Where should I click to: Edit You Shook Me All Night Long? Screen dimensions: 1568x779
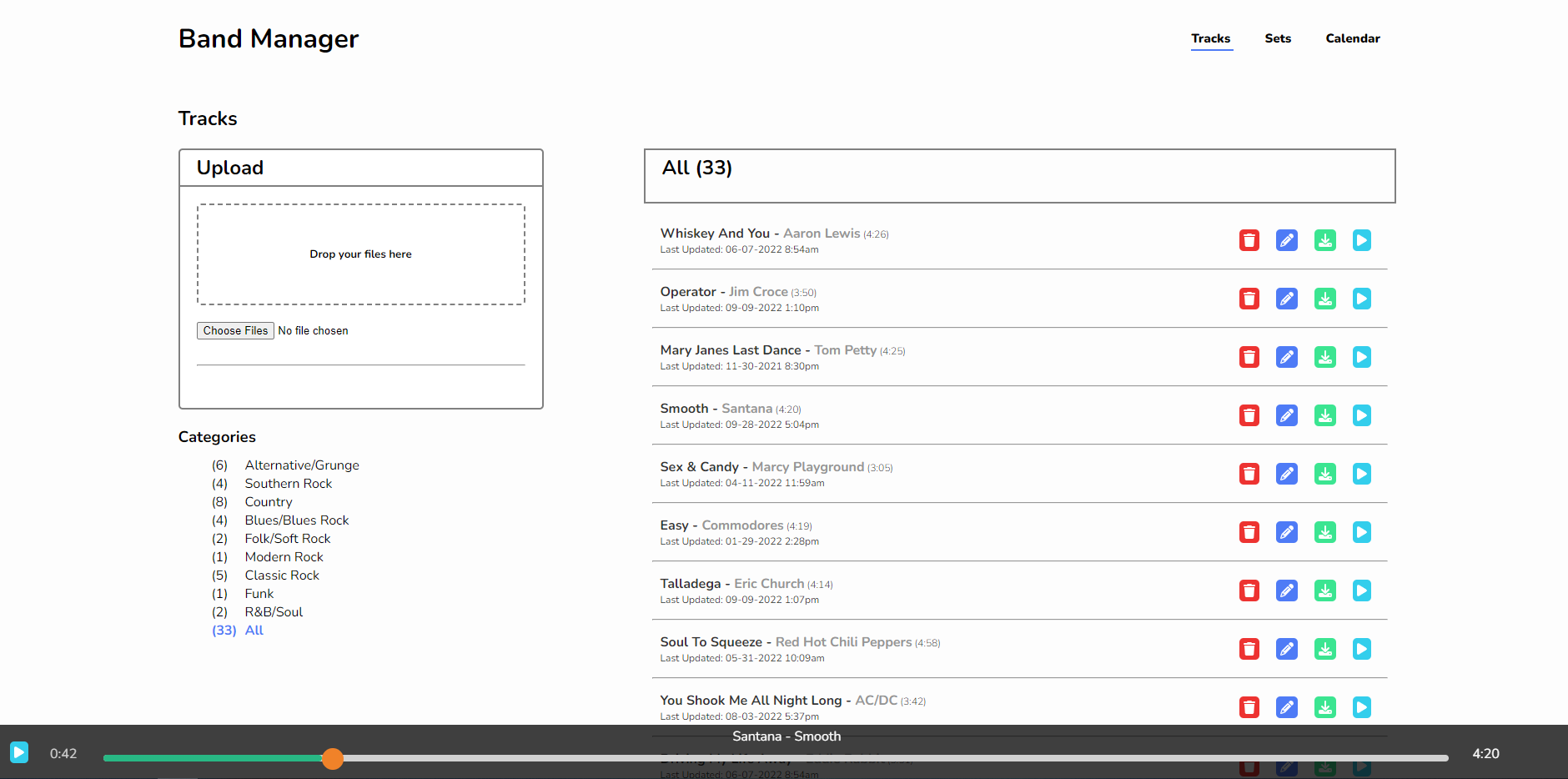click(1287, 707)
